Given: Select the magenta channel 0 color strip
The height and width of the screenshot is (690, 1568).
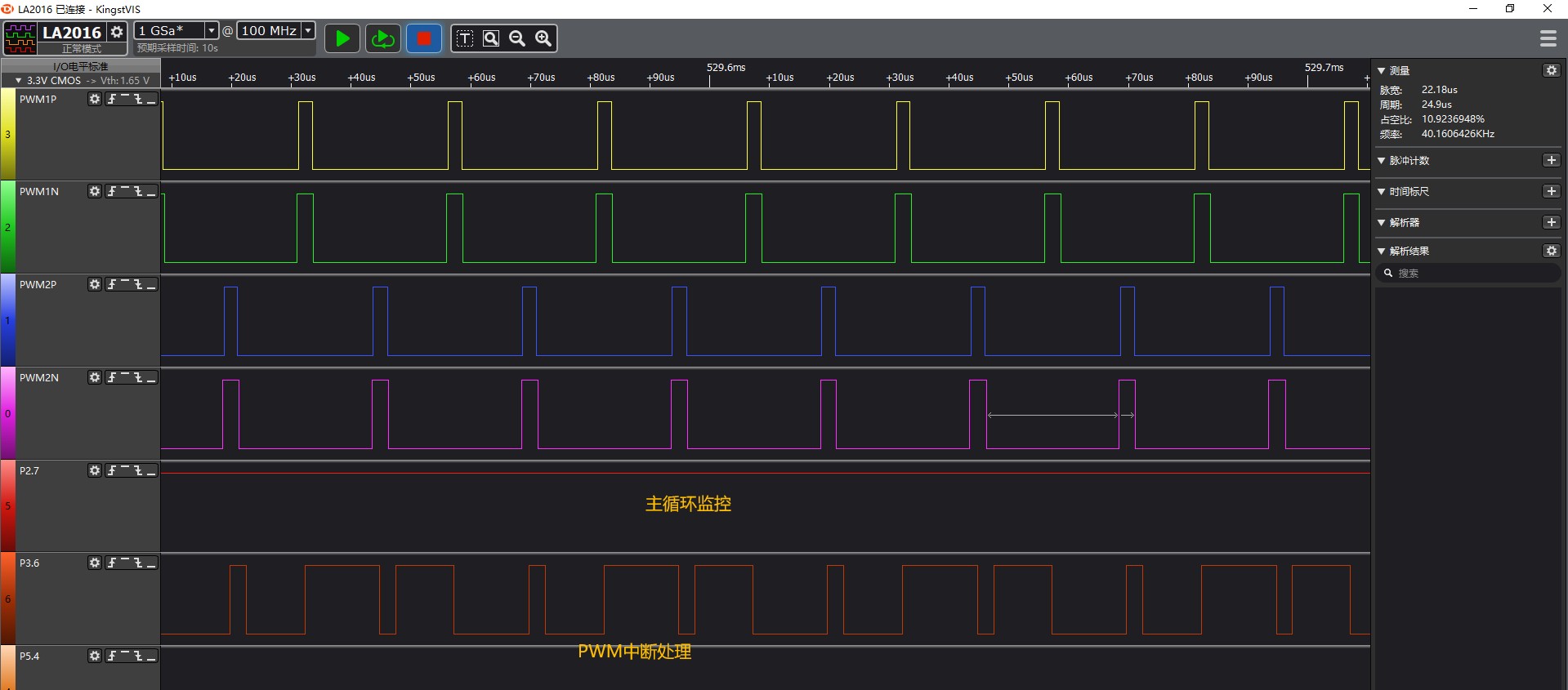Looking at the screenshot, I should [x=7, y=413].
